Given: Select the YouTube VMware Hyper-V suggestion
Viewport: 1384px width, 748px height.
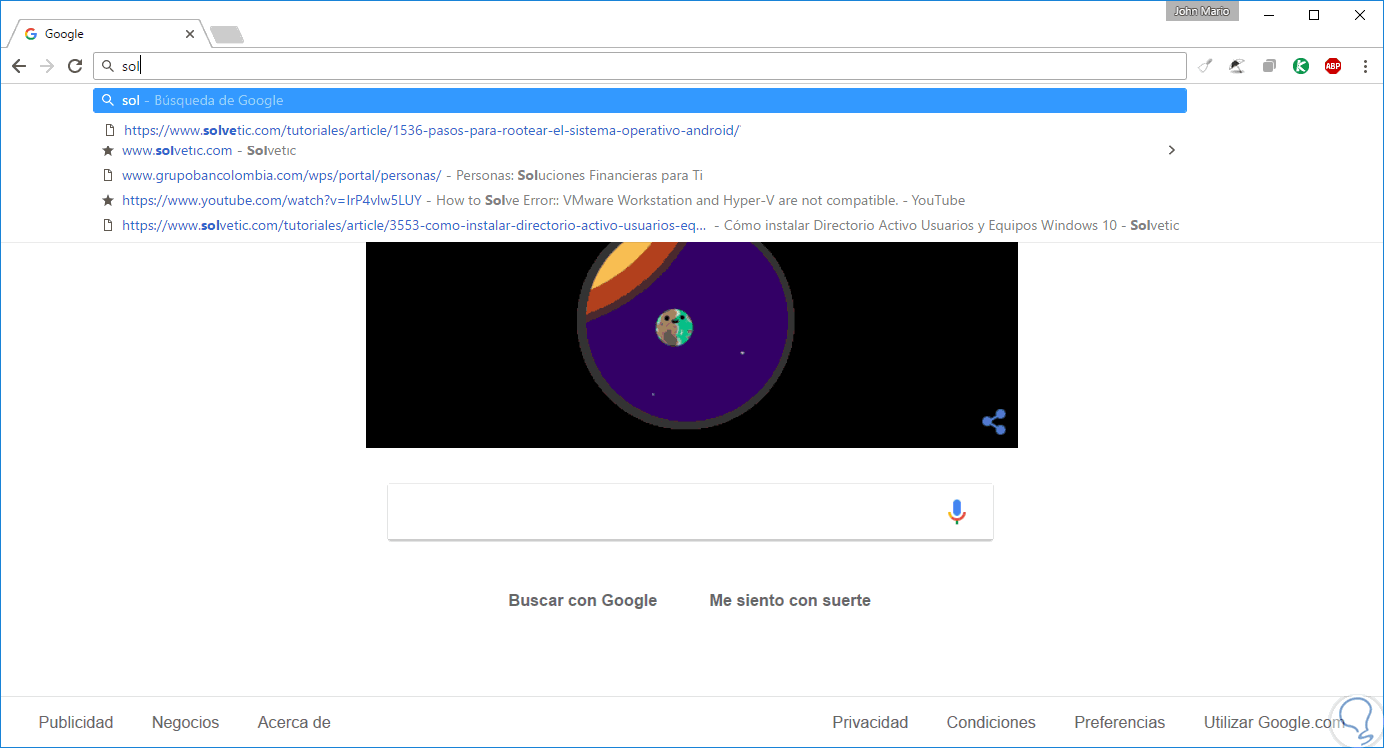Looking at the screenshot, I should pos(640,200).
